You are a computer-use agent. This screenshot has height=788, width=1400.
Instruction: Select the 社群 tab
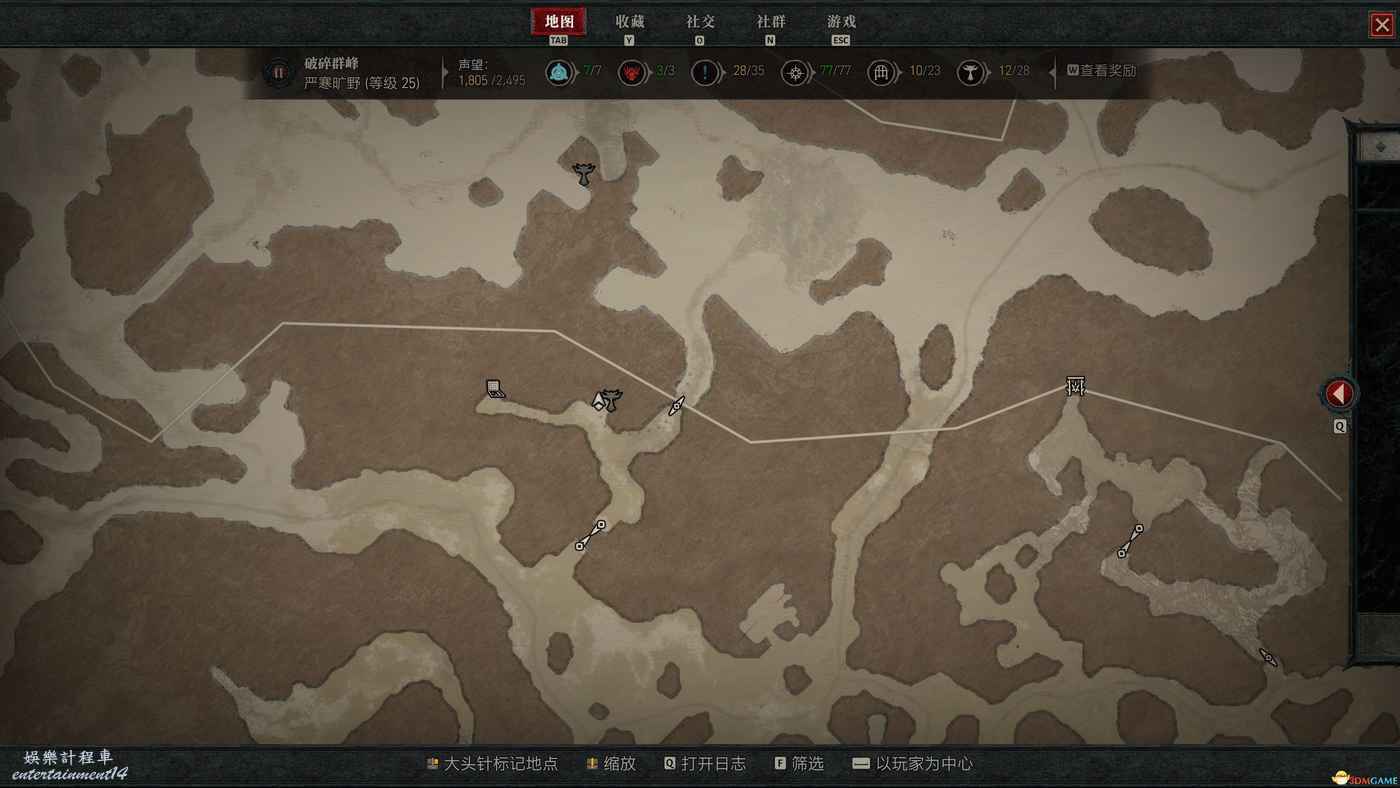[x=771, y=21]
